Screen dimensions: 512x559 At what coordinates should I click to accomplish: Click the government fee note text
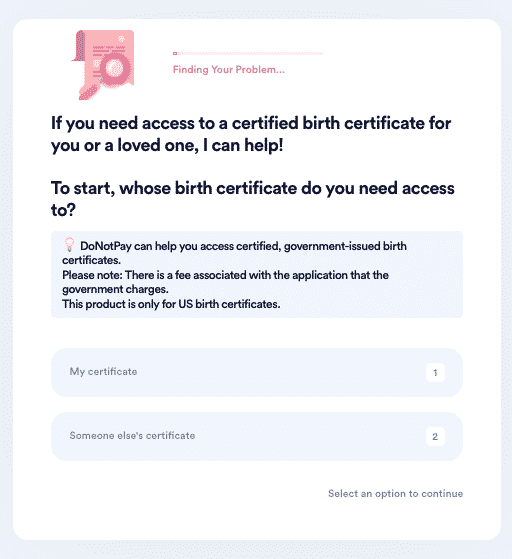[225, 282]
